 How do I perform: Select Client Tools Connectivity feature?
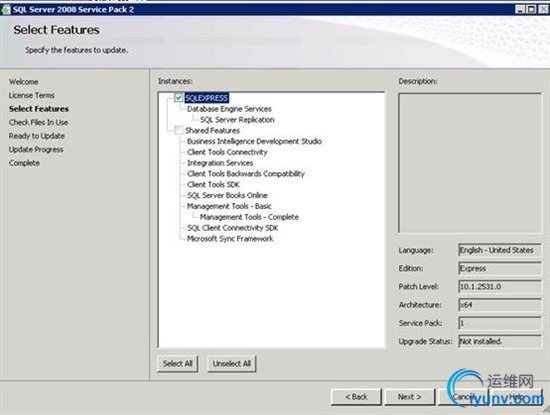[x=227, y=152]
